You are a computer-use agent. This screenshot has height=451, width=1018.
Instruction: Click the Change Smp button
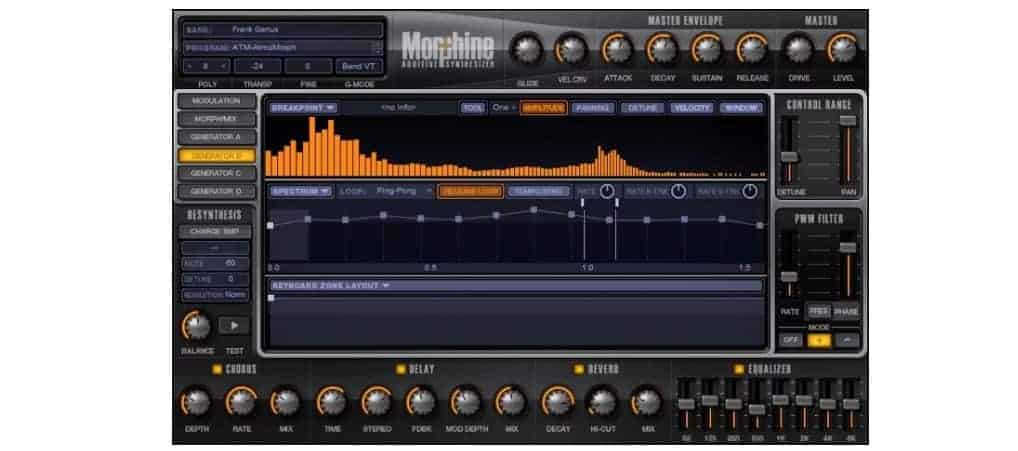tap(215, 232)
